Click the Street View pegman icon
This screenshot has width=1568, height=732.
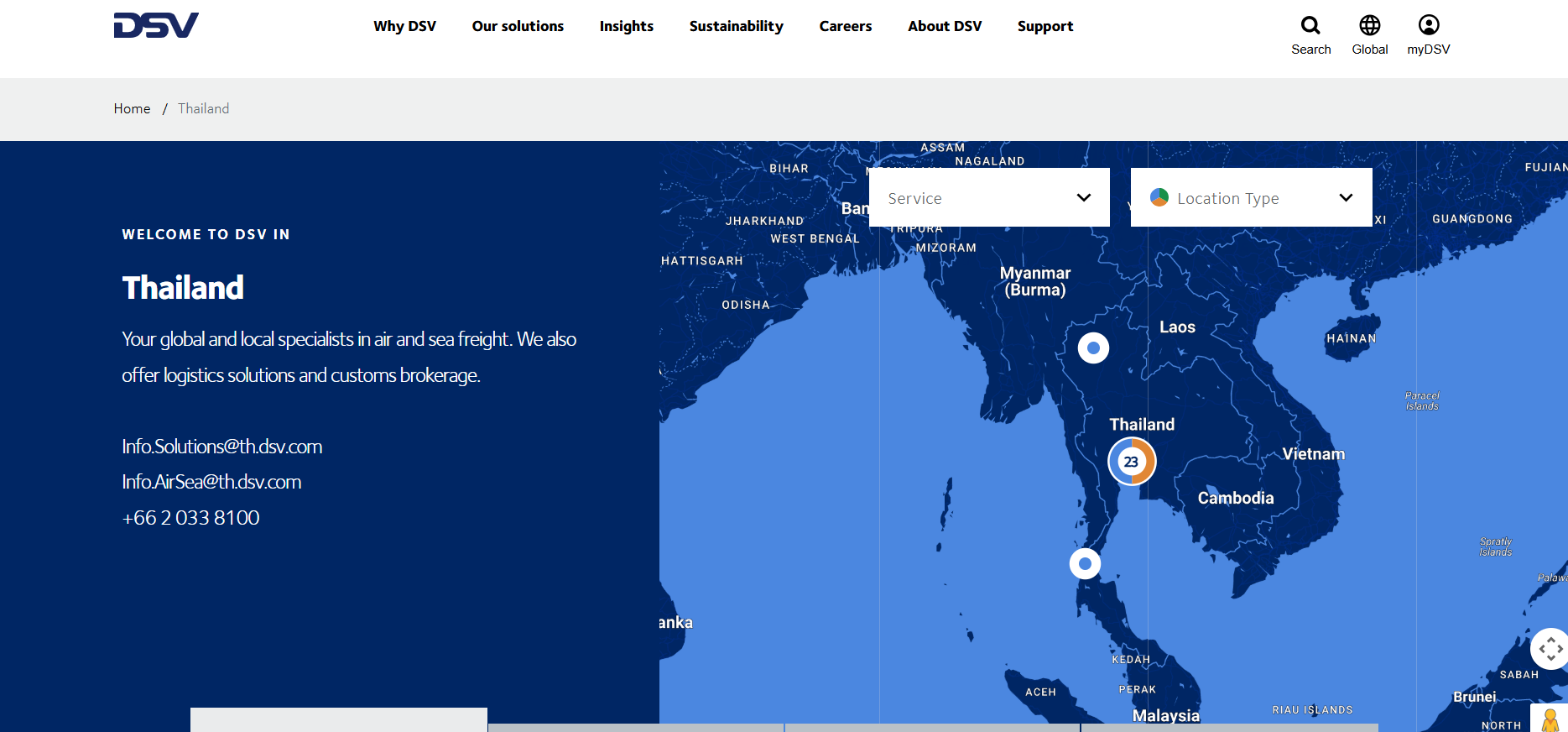(x=1550, y=719)
